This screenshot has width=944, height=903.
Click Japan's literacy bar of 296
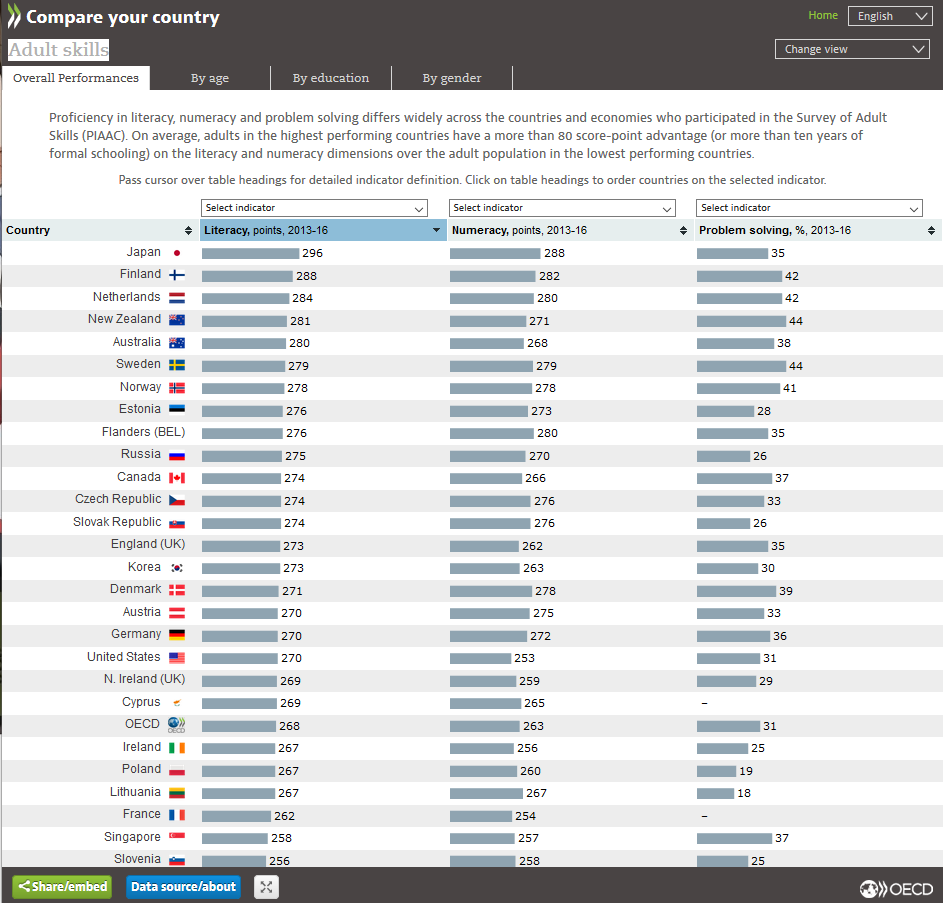250,254
